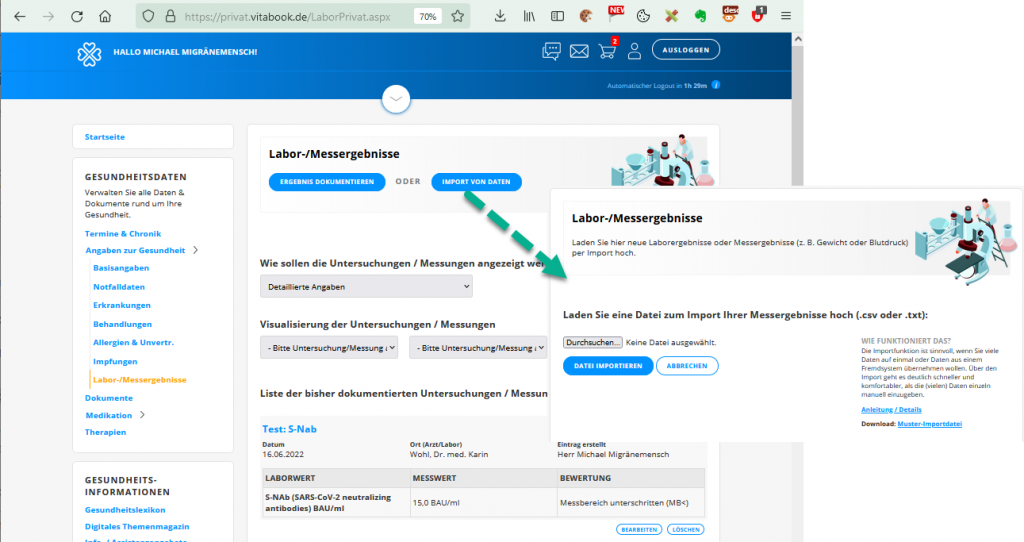Open browser downloads icon
This screenshot has height=542, width=1024.
click(500, 16)
